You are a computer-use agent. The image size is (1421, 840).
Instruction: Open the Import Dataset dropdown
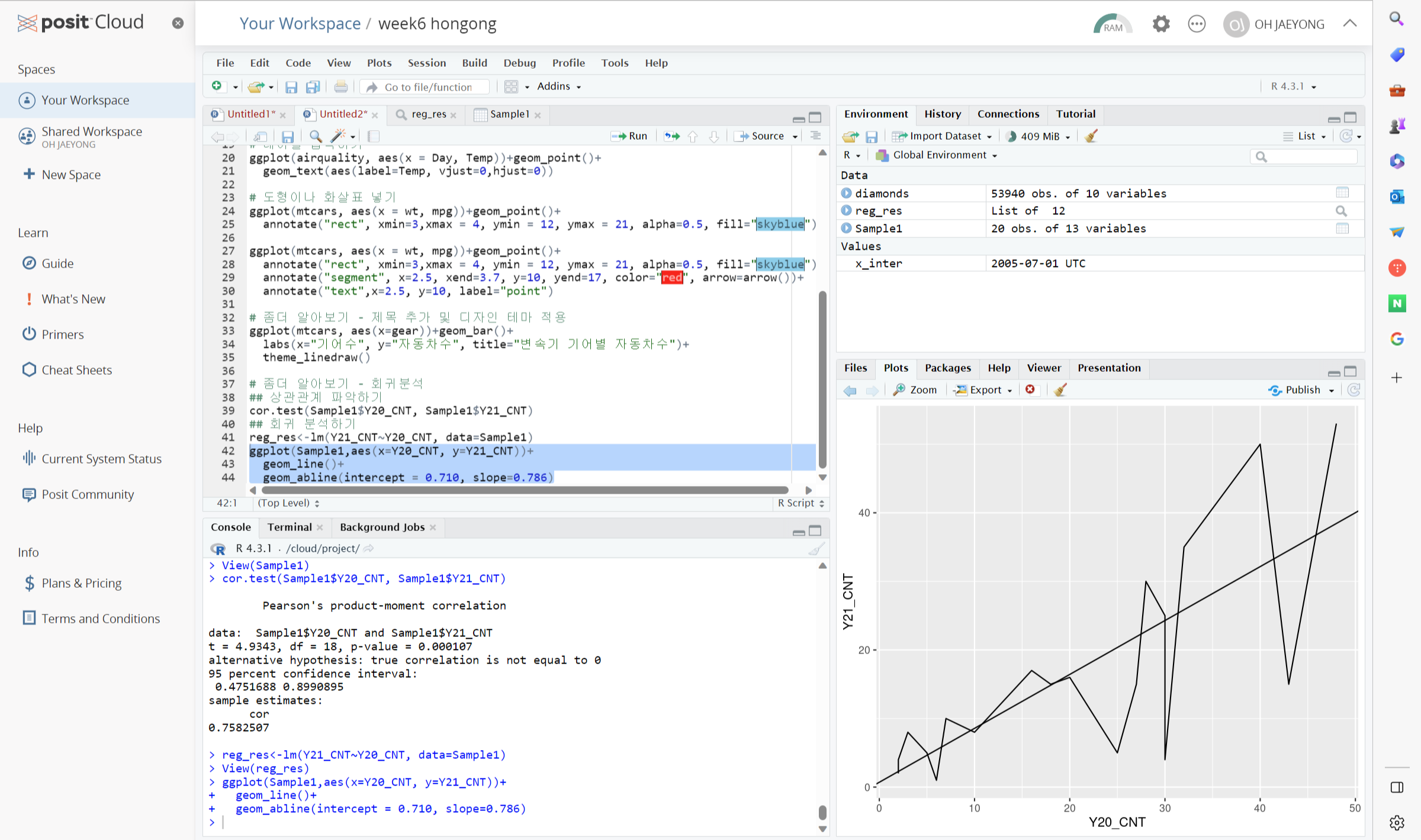[943, 136]
